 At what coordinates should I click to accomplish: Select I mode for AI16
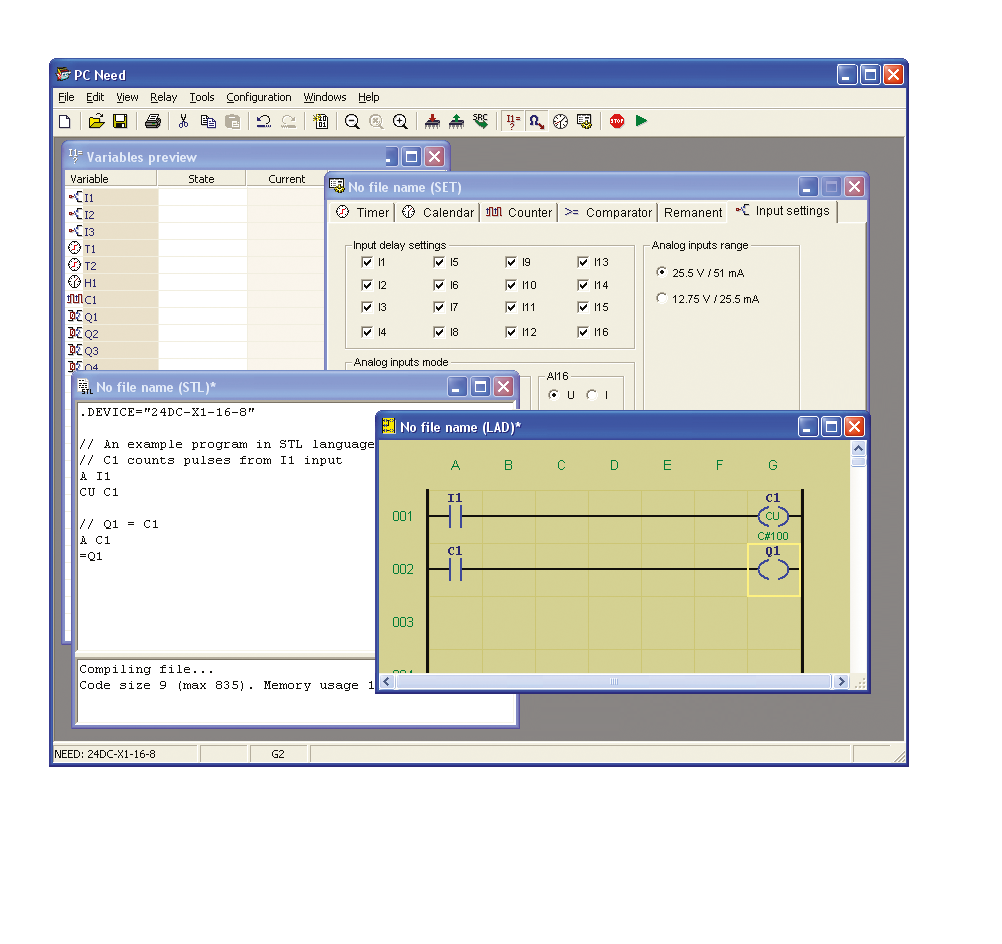pos(592,395)
